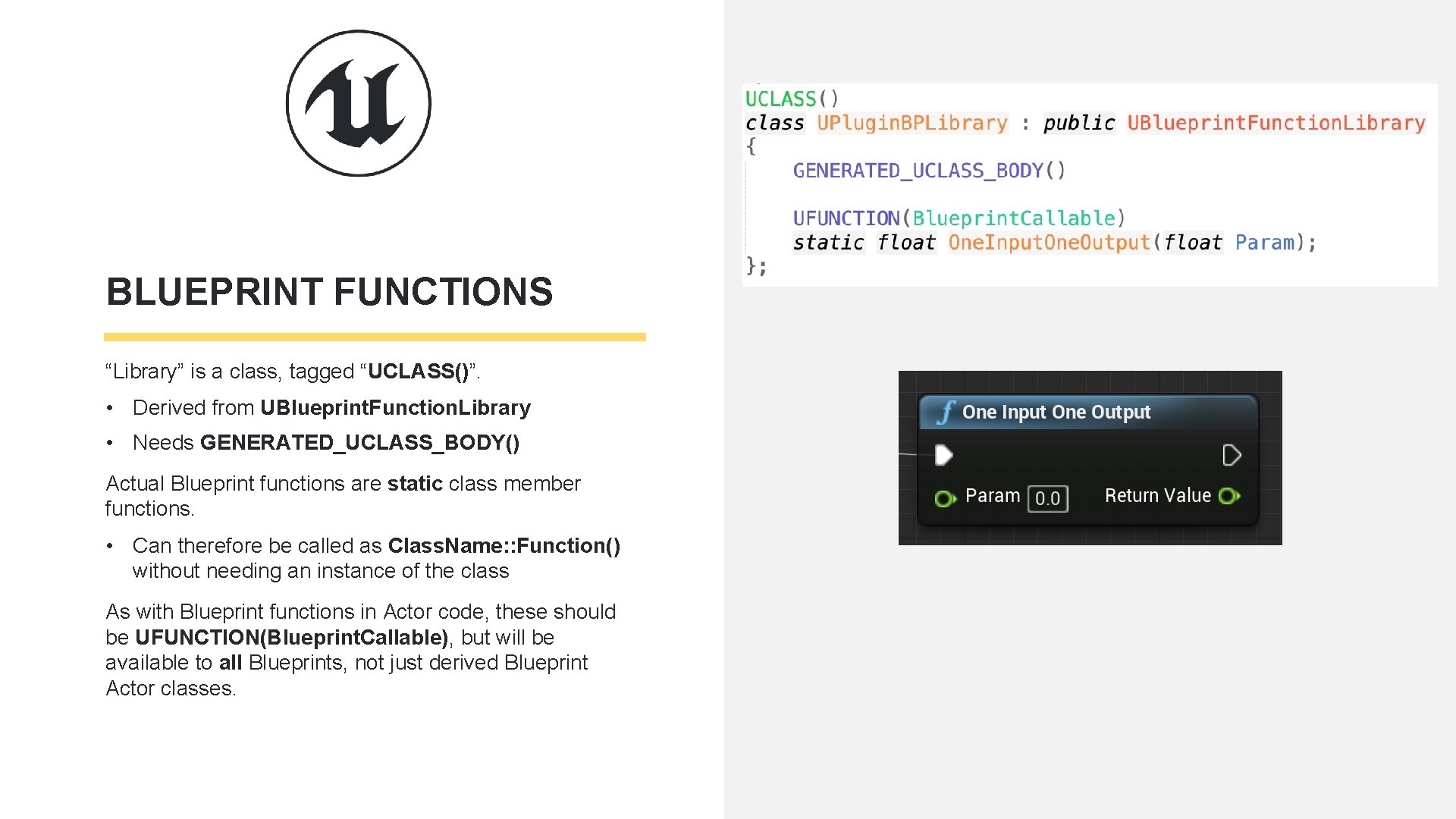Expand the UFUNCTION(BlueprintCallable) line

click(x=959, y=218)
